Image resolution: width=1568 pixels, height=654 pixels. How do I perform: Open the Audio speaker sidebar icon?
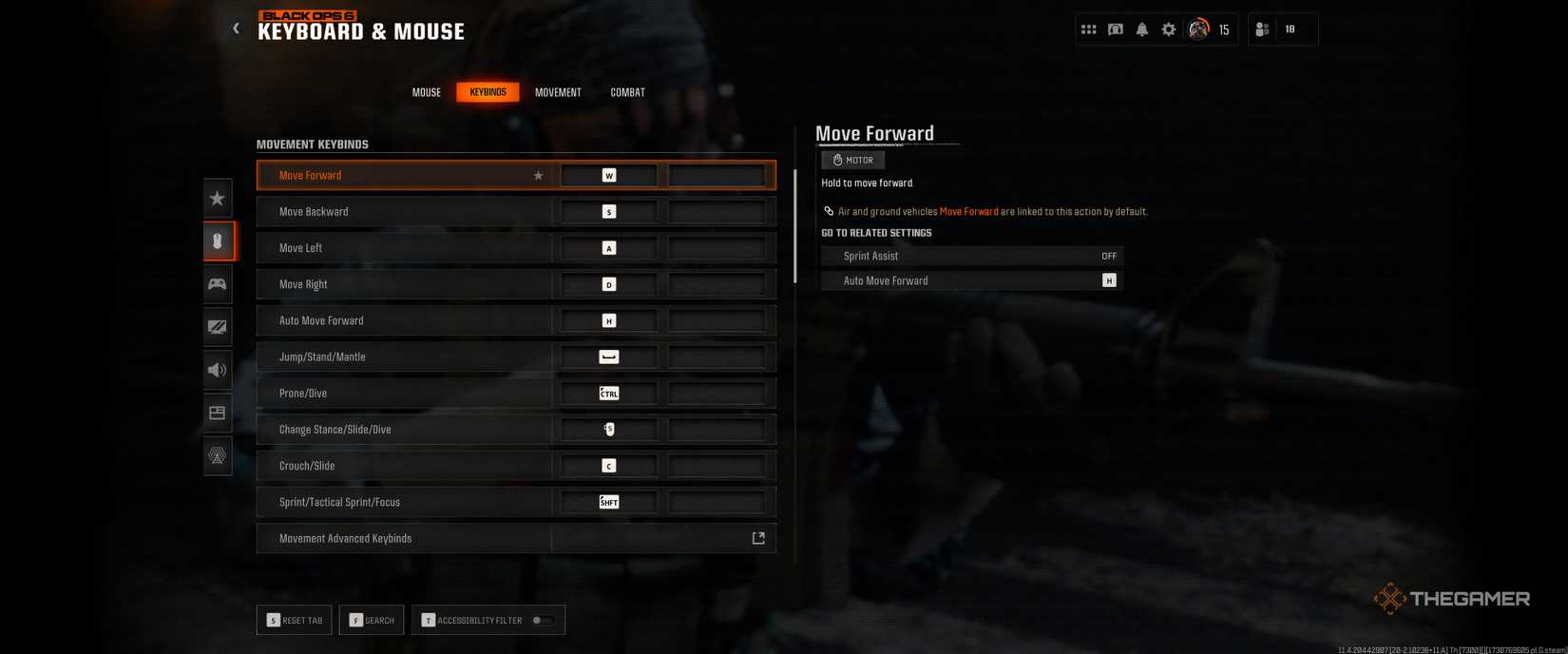click(x=218, y=370)
